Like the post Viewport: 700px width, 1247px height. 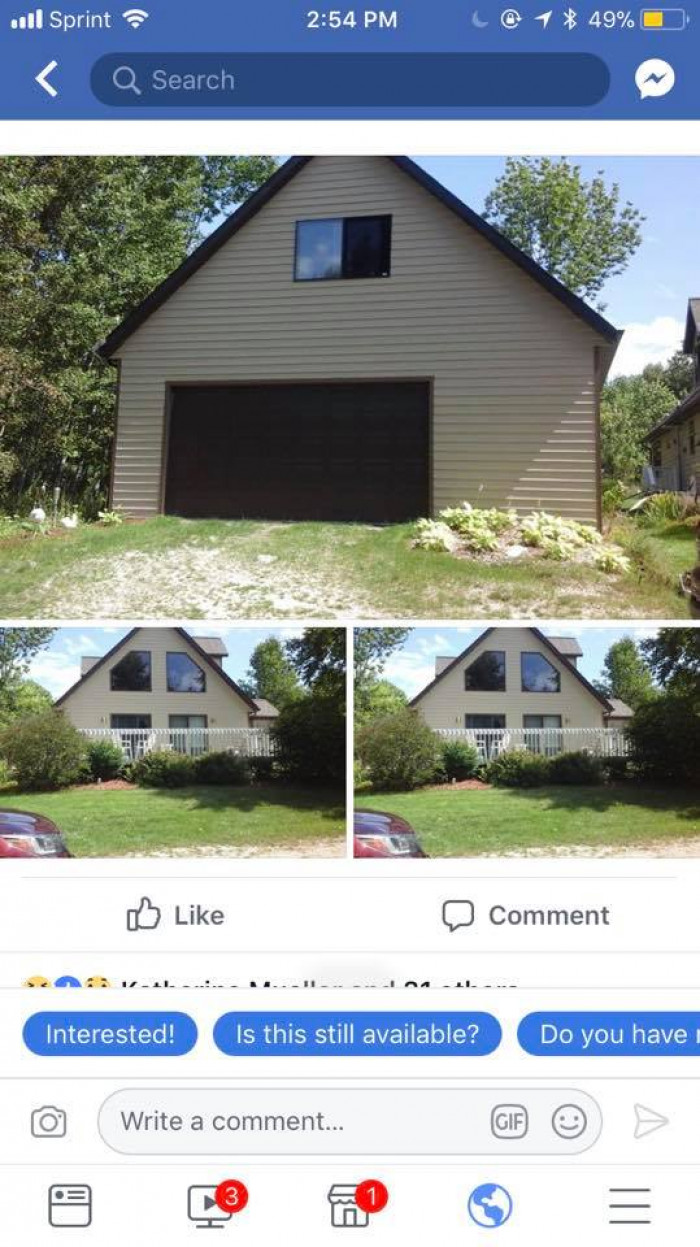tap(175, 915)
